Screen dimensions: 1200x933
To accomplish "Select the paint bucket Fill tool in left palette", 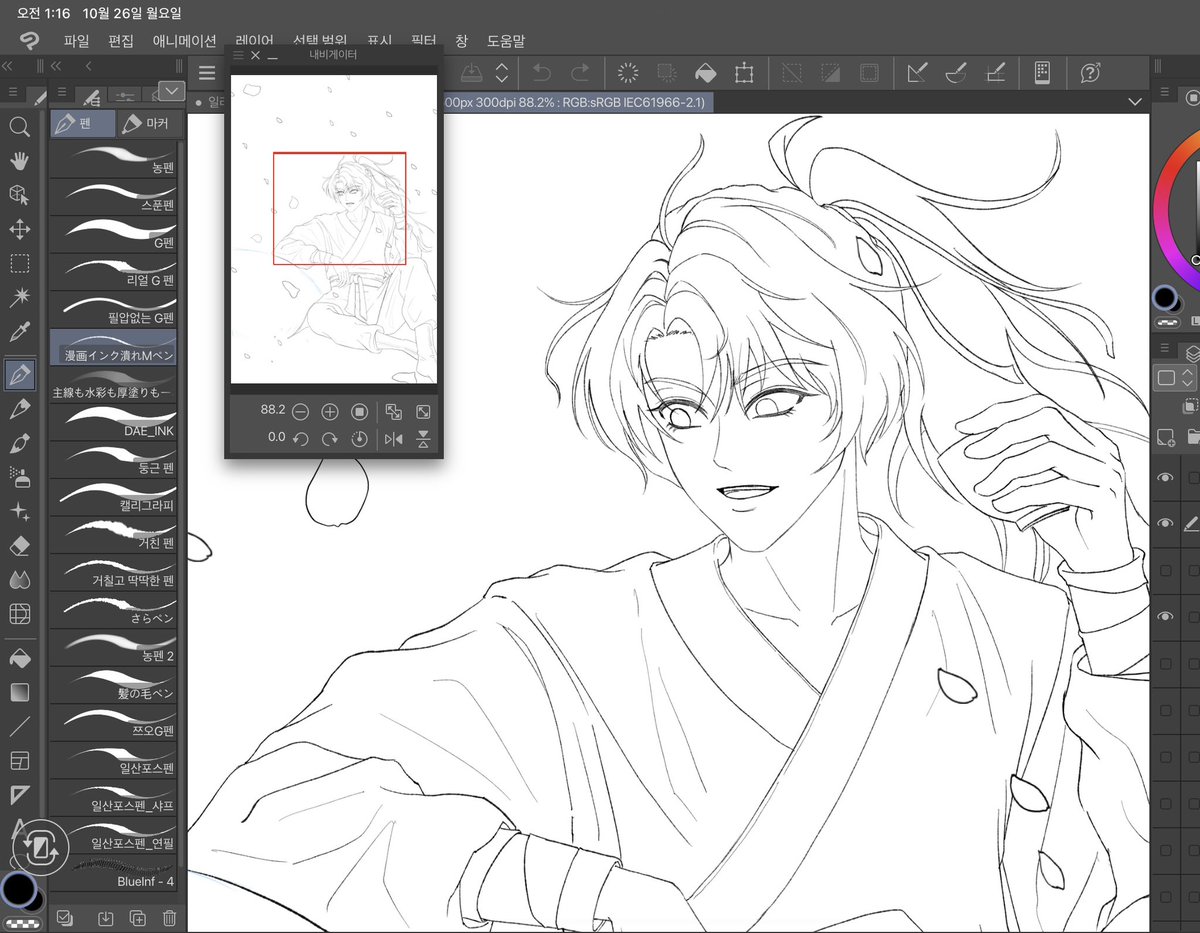I will coord(19,657).
